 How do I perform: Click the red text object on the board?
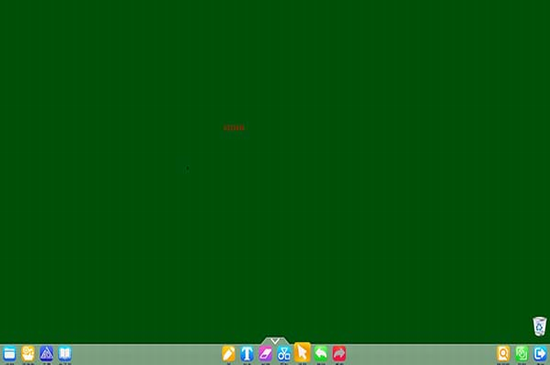[x=234, y=127]
